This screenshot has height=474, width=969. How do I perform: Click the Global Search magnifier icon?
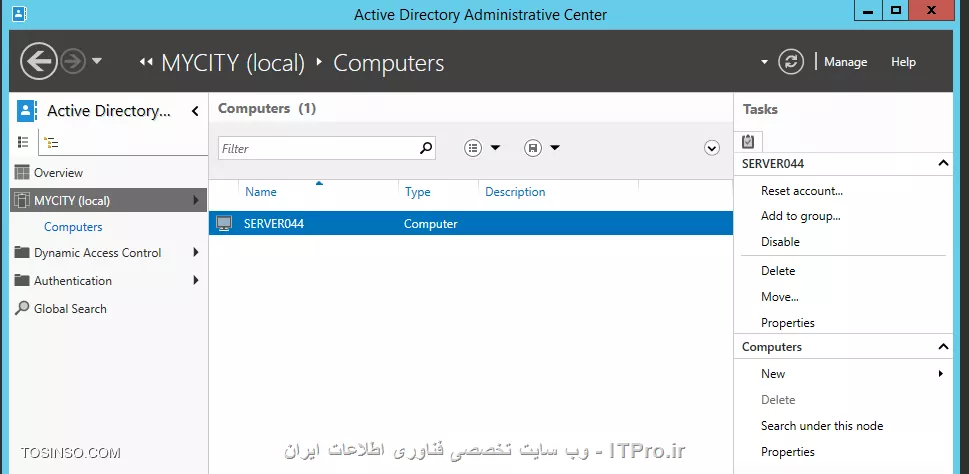[22, 308]
